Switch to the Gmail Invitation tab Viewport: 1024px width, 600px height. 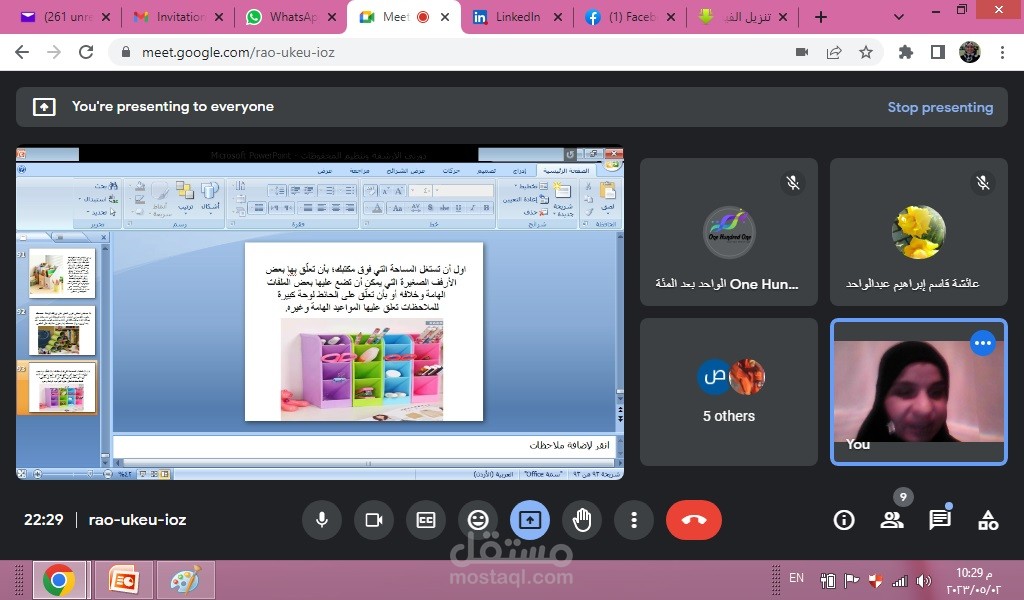(178, 17)
